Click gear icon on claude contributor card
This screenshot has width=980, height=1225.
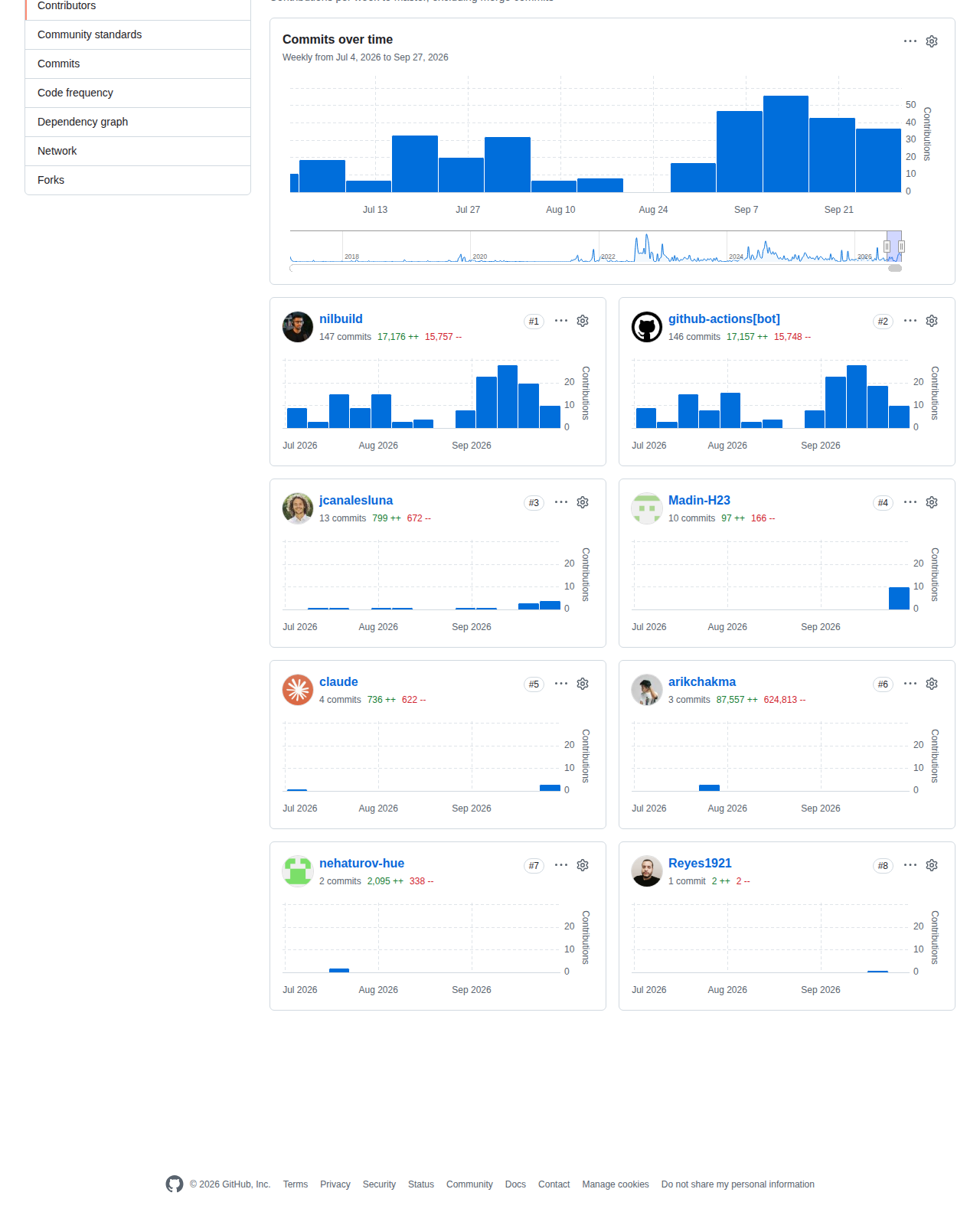coord(583,684)
